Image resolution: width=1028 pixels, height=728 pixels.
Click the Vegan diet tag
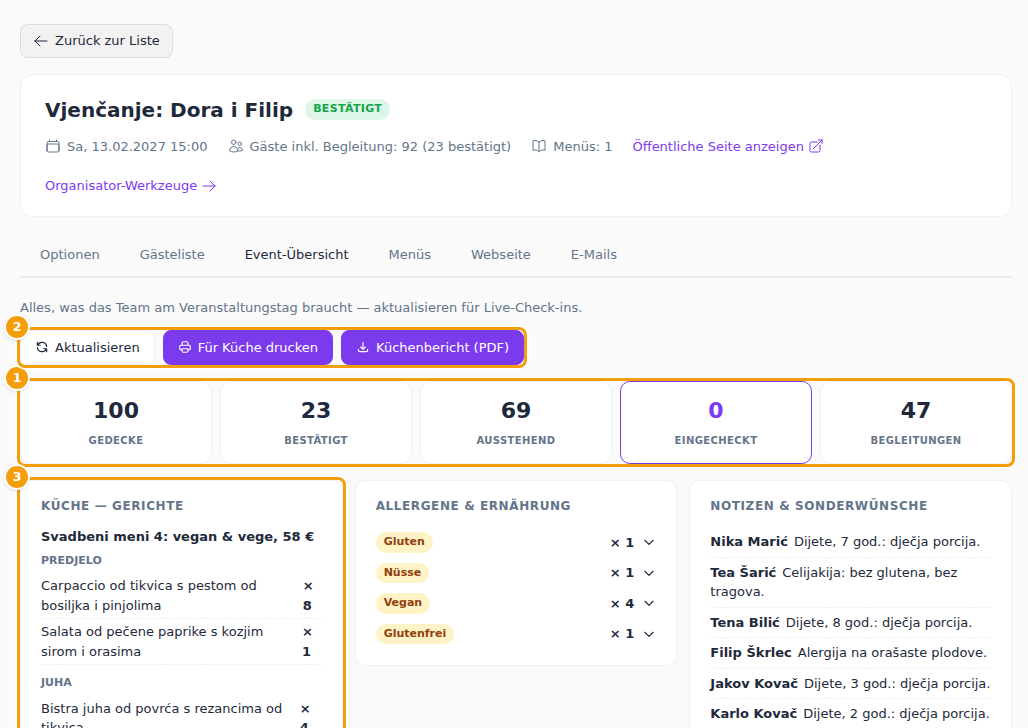403,603
